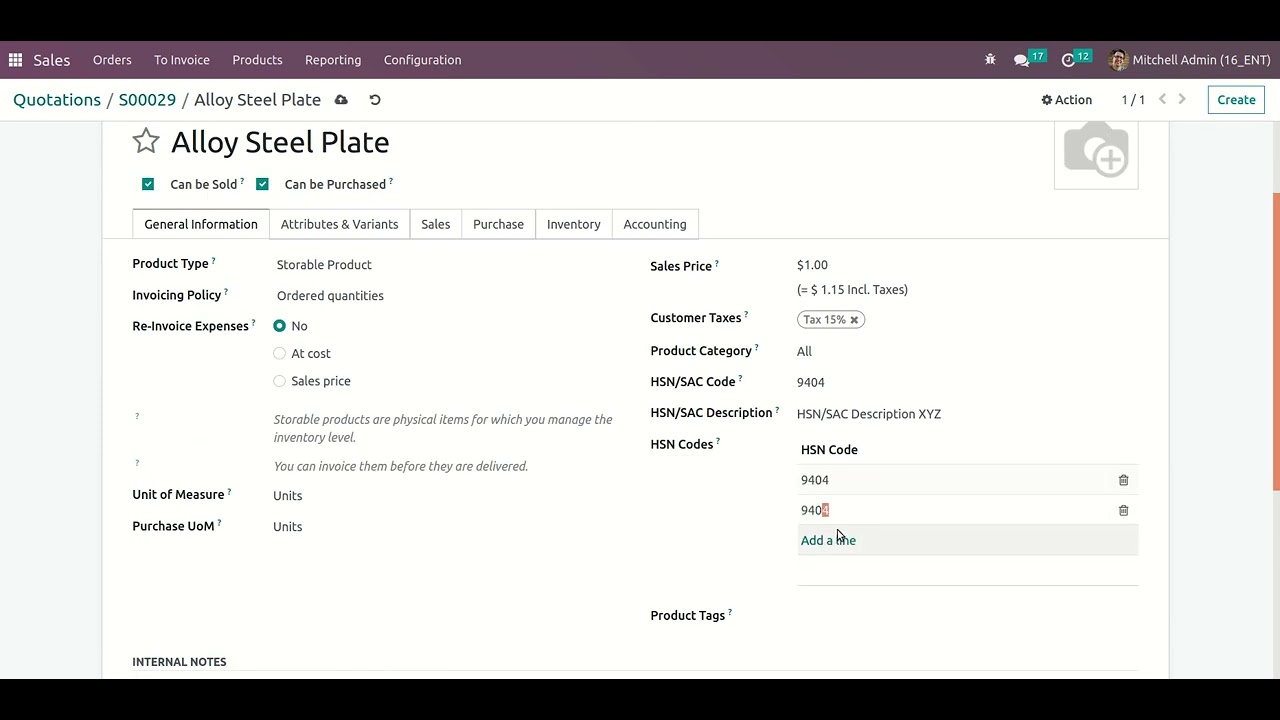Select the At cost radio option

[x=279, y=353]
